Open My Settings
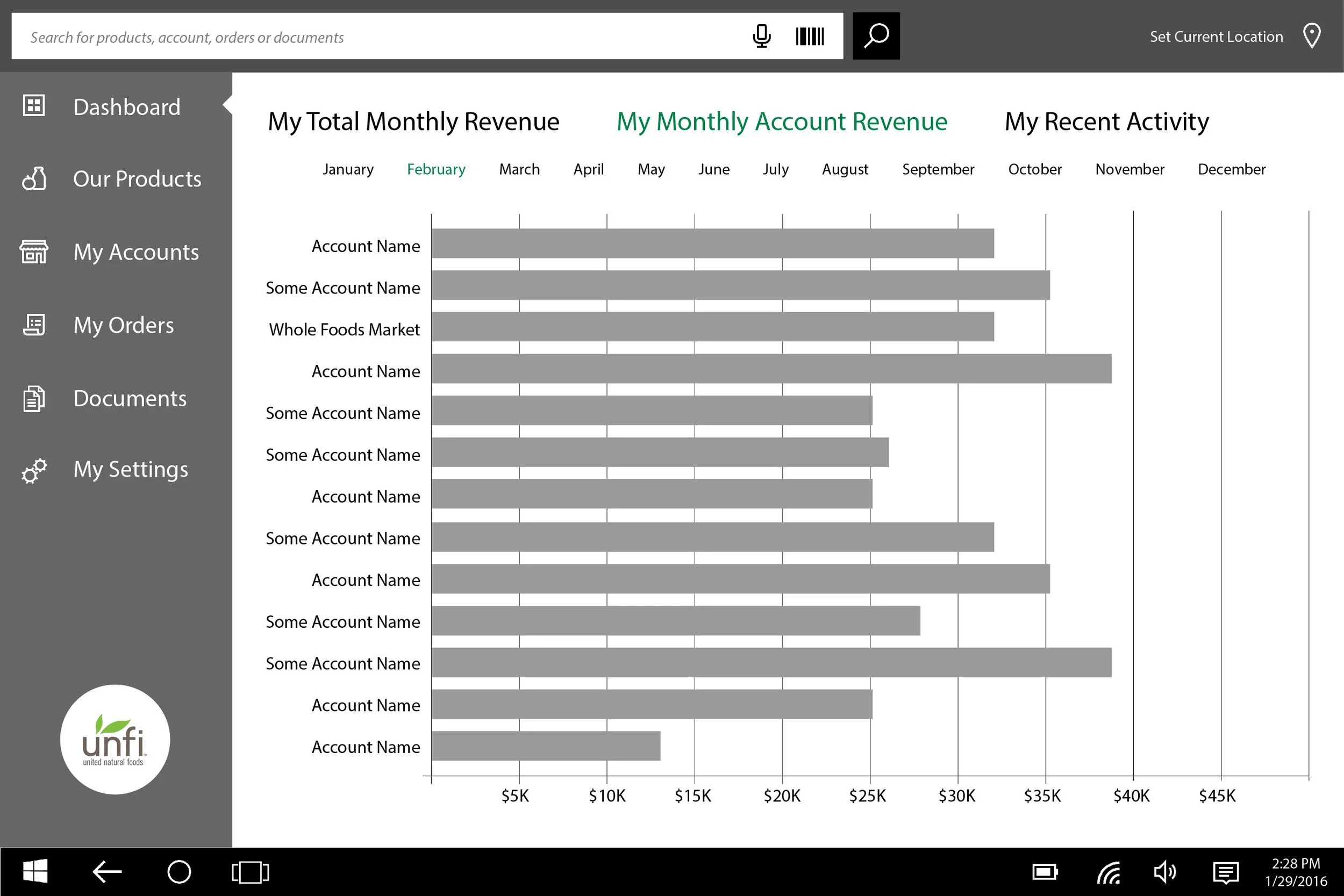This screenshot has width=1344, height=896. (x=130, y=469)
